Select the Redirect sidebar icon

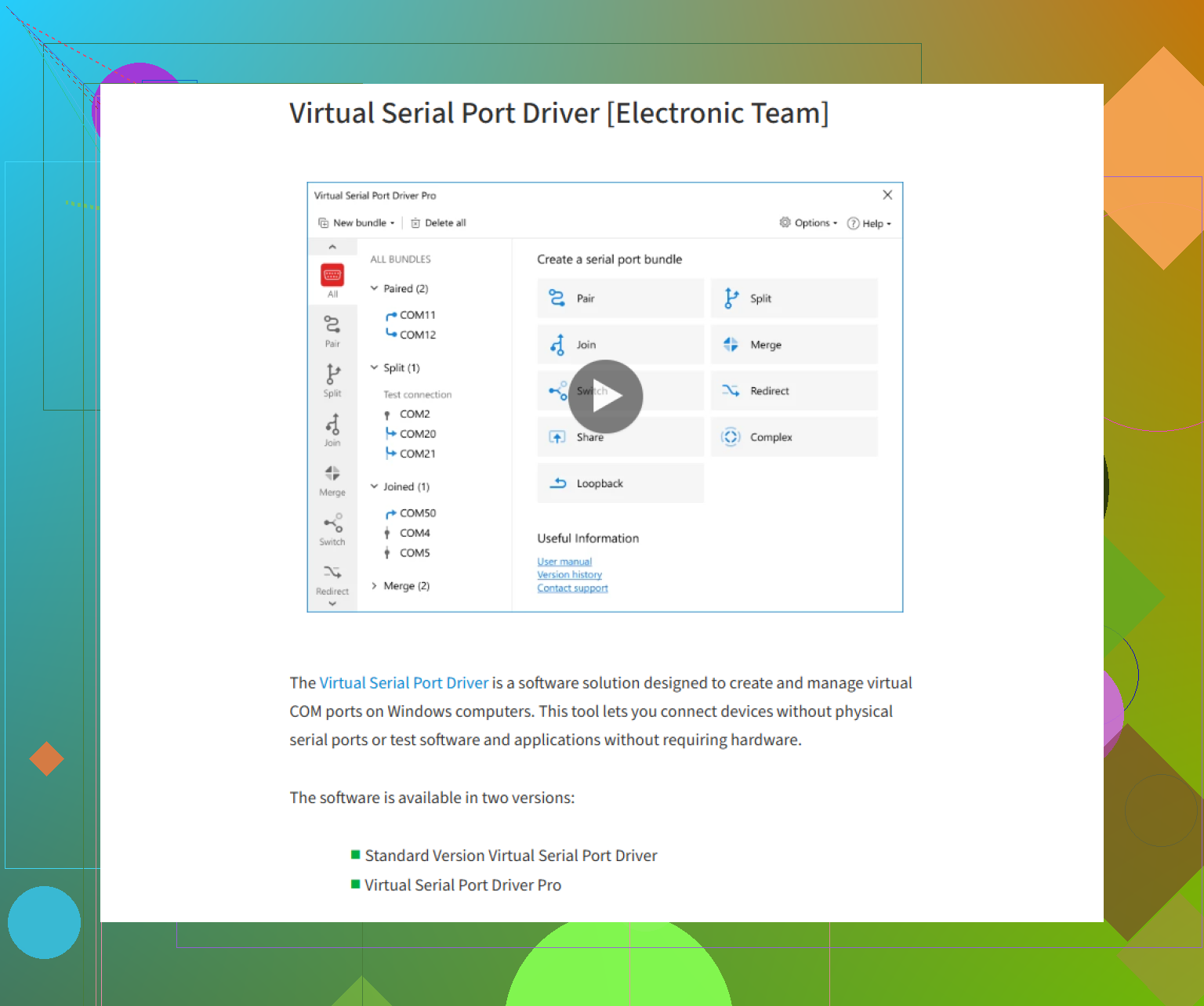(x=332, y=573)
